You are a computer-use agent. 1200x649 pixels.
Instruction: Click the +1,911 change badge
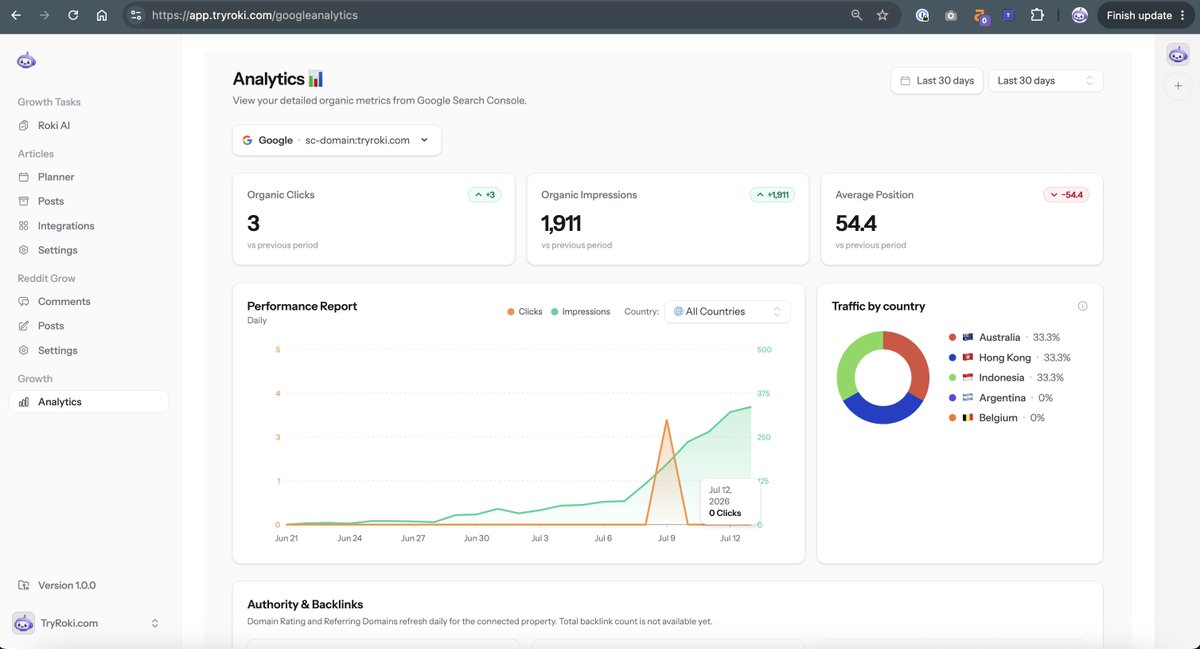pyautogui.click(x=772, y=195)
